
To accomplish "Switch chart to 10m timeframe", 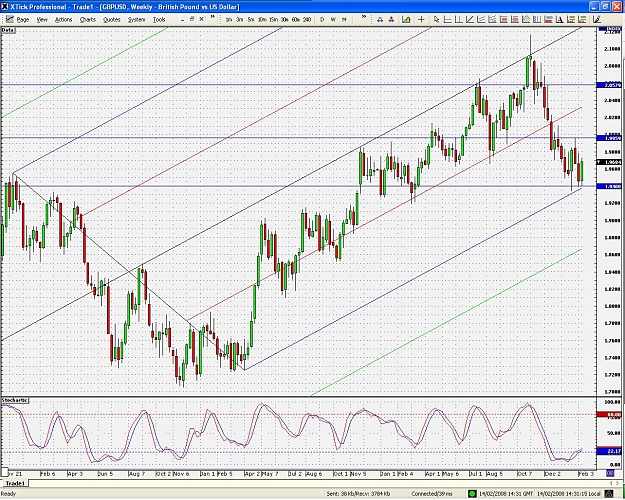I will click(x=262, y=19).
